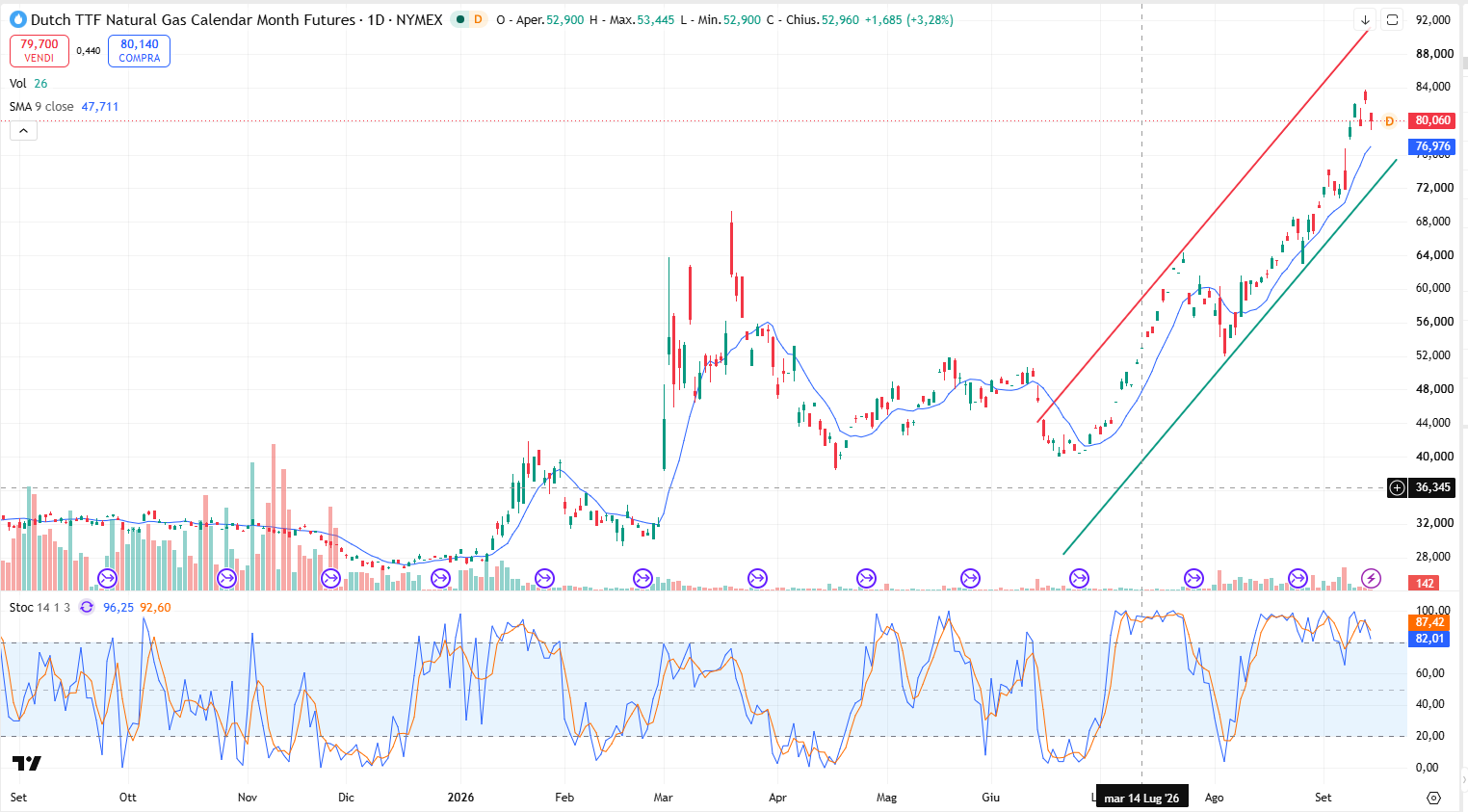Click the down arrow button above the price scale
1468x812 pixels.
[1365, 19]
